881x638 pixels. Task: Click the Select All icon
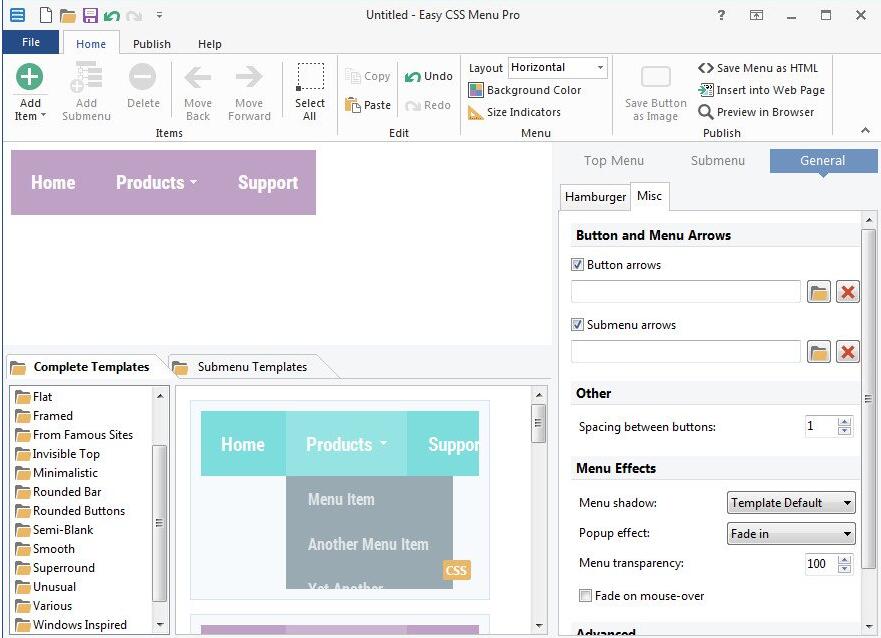[x=310, y=77]
